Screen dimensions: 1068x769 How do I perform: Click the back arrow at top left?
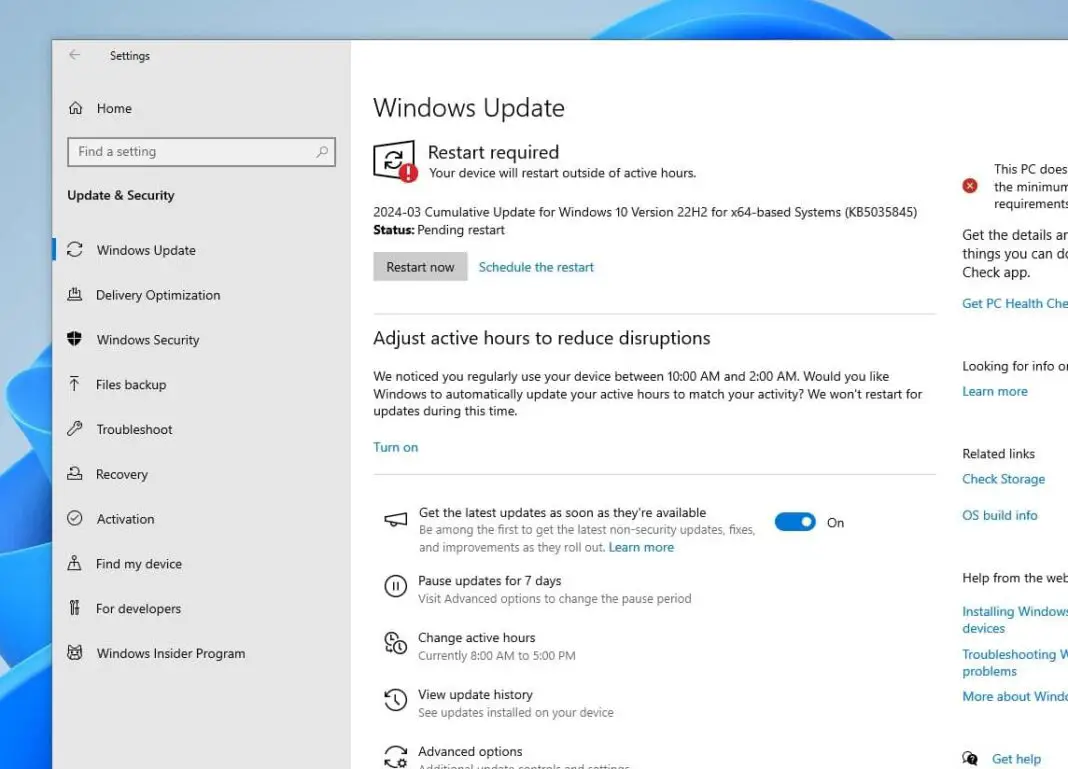pyautogui.click(x=76, y=56)
